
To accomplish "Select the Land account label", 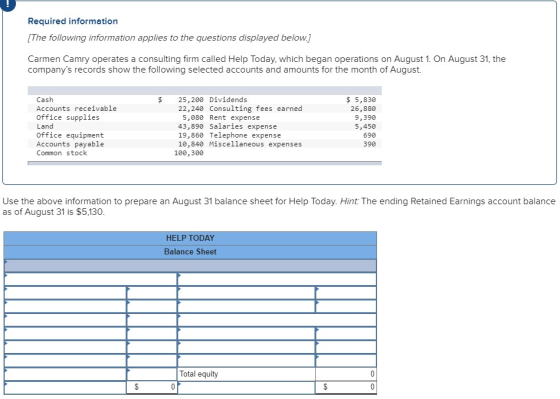I will pyautogui.click(x=45, y=126).
